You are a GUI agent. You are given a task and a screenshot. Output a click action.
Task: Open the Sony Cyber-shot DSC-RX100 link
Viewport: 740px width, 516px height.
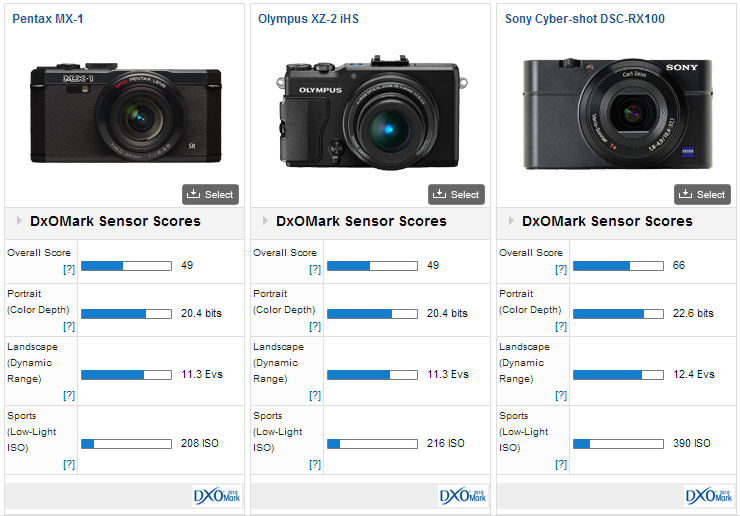click(x=585, y=19)
